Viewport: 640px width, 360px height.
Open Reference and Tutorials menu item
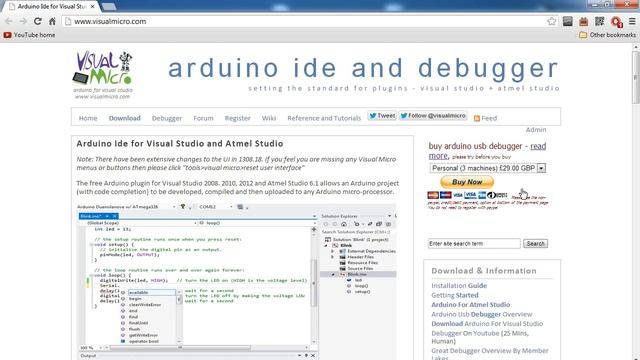pos(324,118)
